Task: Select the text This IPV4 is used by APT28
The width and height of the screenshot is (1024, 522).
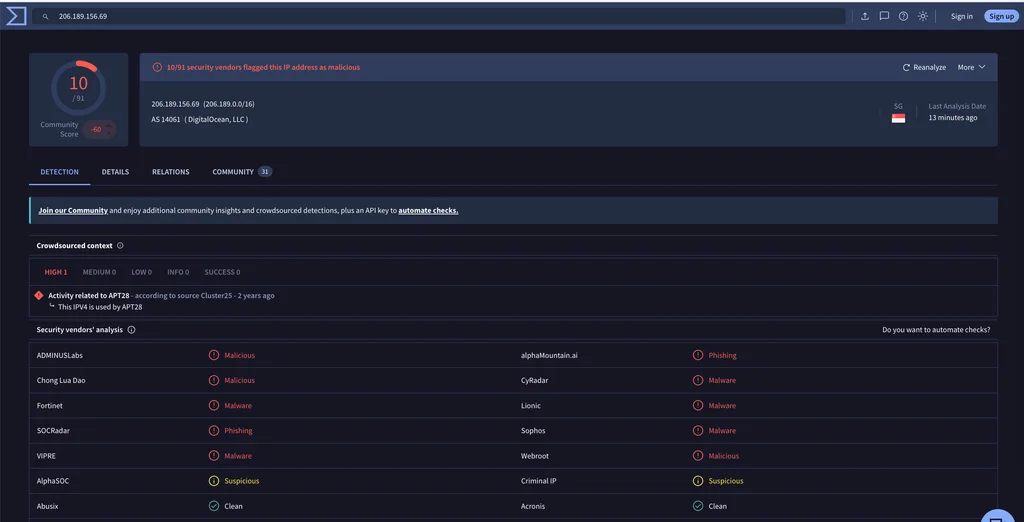Action: [x=100, y=306]
